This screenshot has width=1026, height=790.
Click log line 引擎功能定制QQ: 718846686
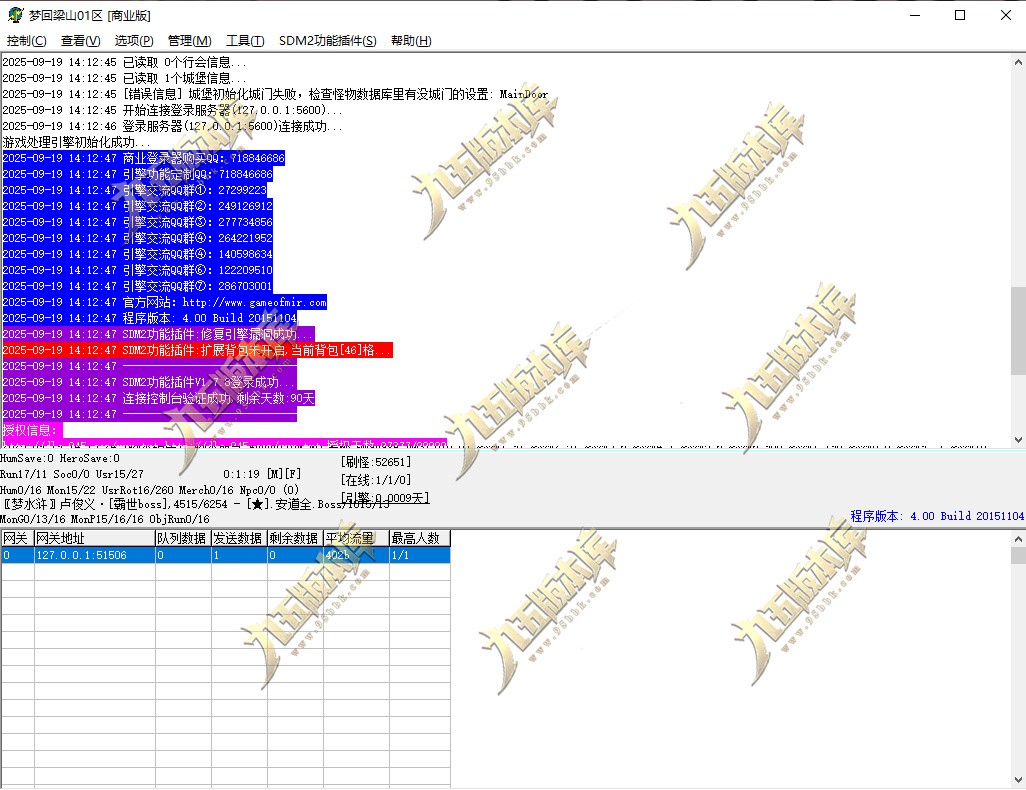point(137,174)
